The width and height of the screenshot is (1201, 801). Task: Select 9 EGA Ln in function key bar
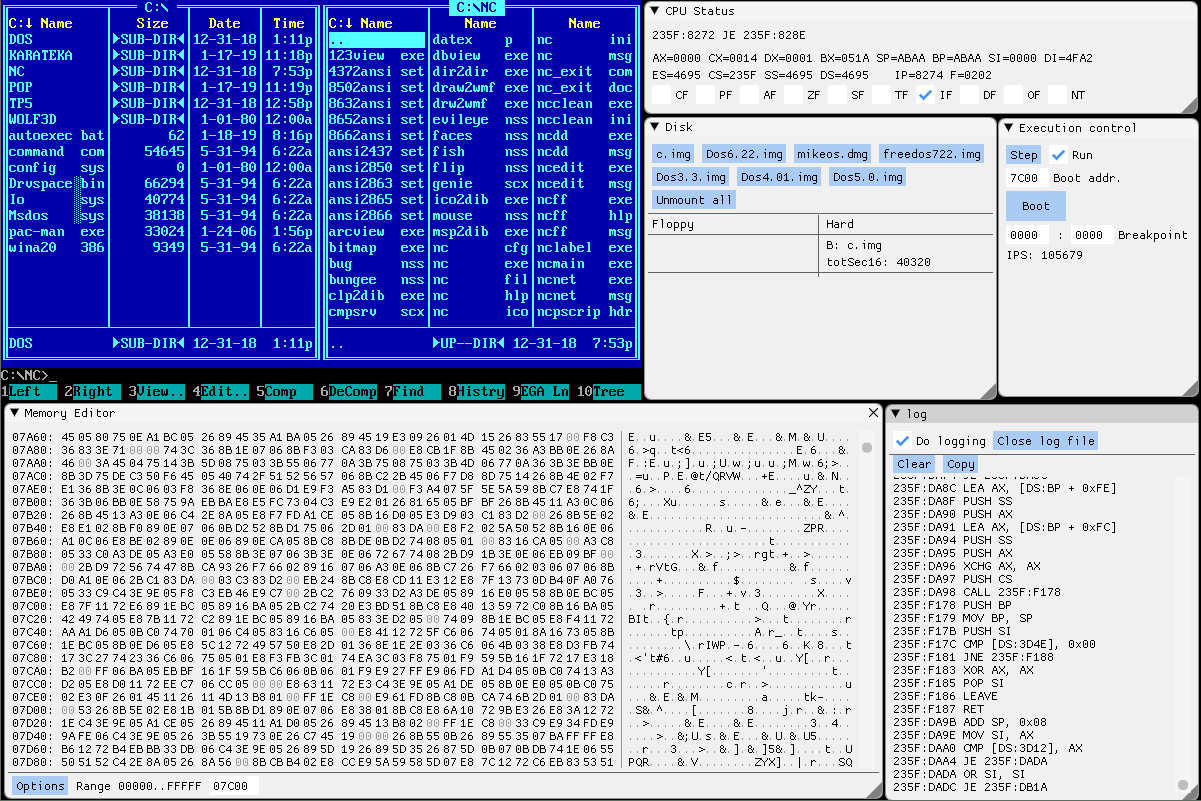click(x=541, y=392)
